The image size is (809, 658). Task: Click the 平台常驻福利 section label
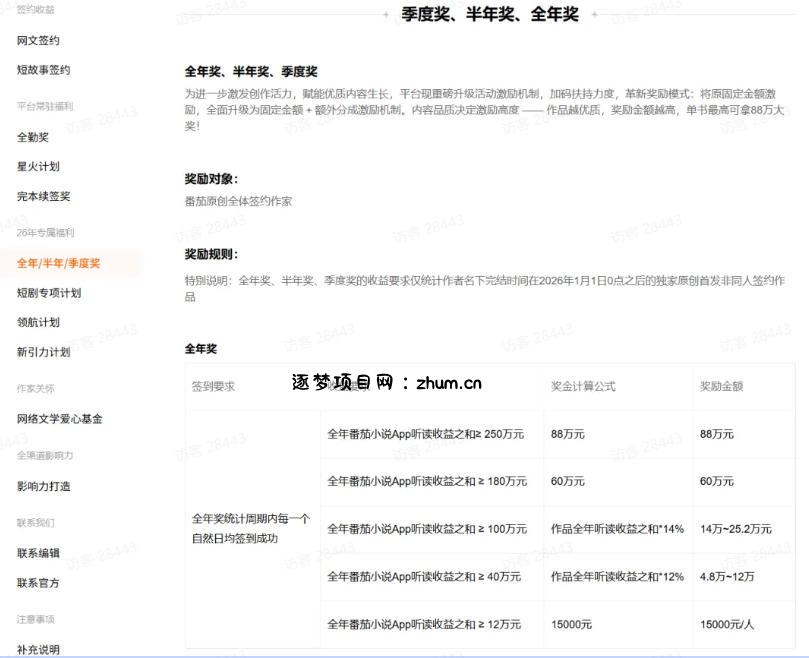[45, 106]
